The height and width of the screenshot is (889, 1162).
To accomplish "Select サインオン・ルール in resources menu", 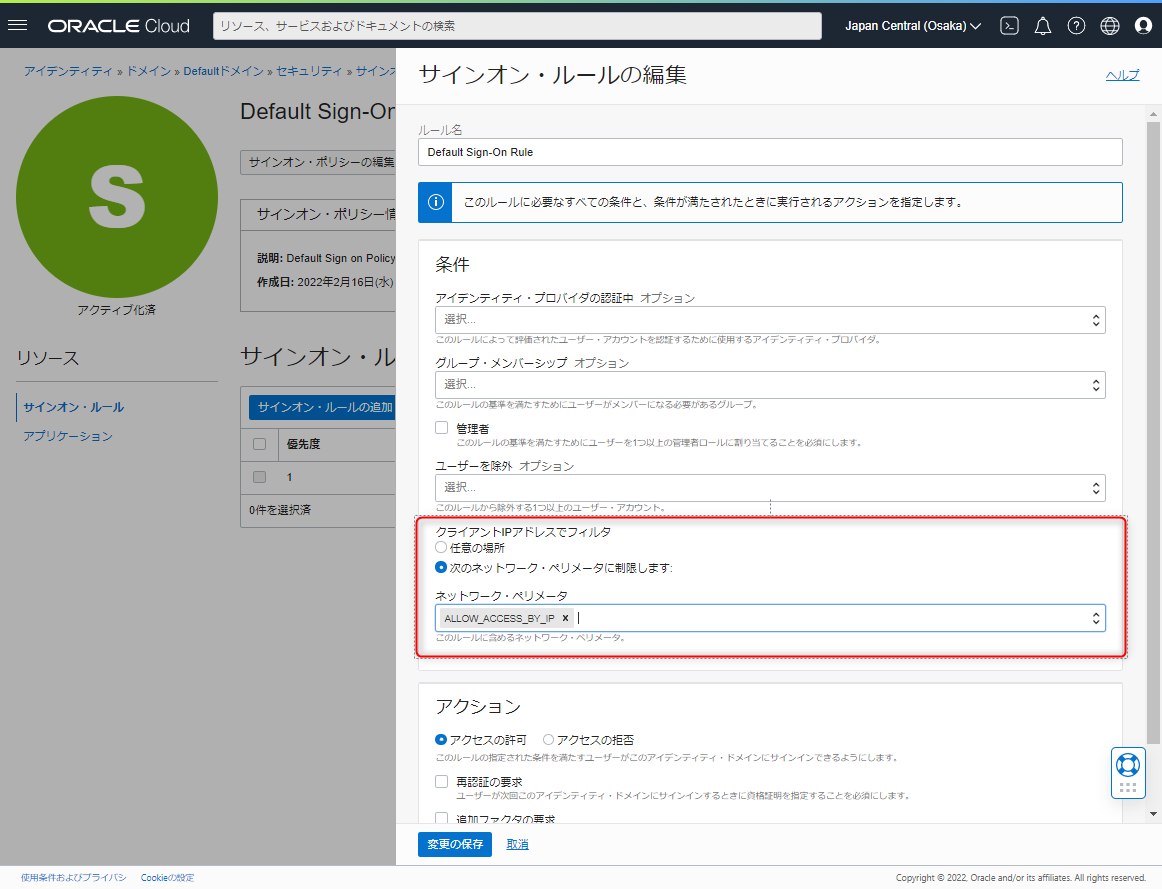I will (x=73, y=407).
